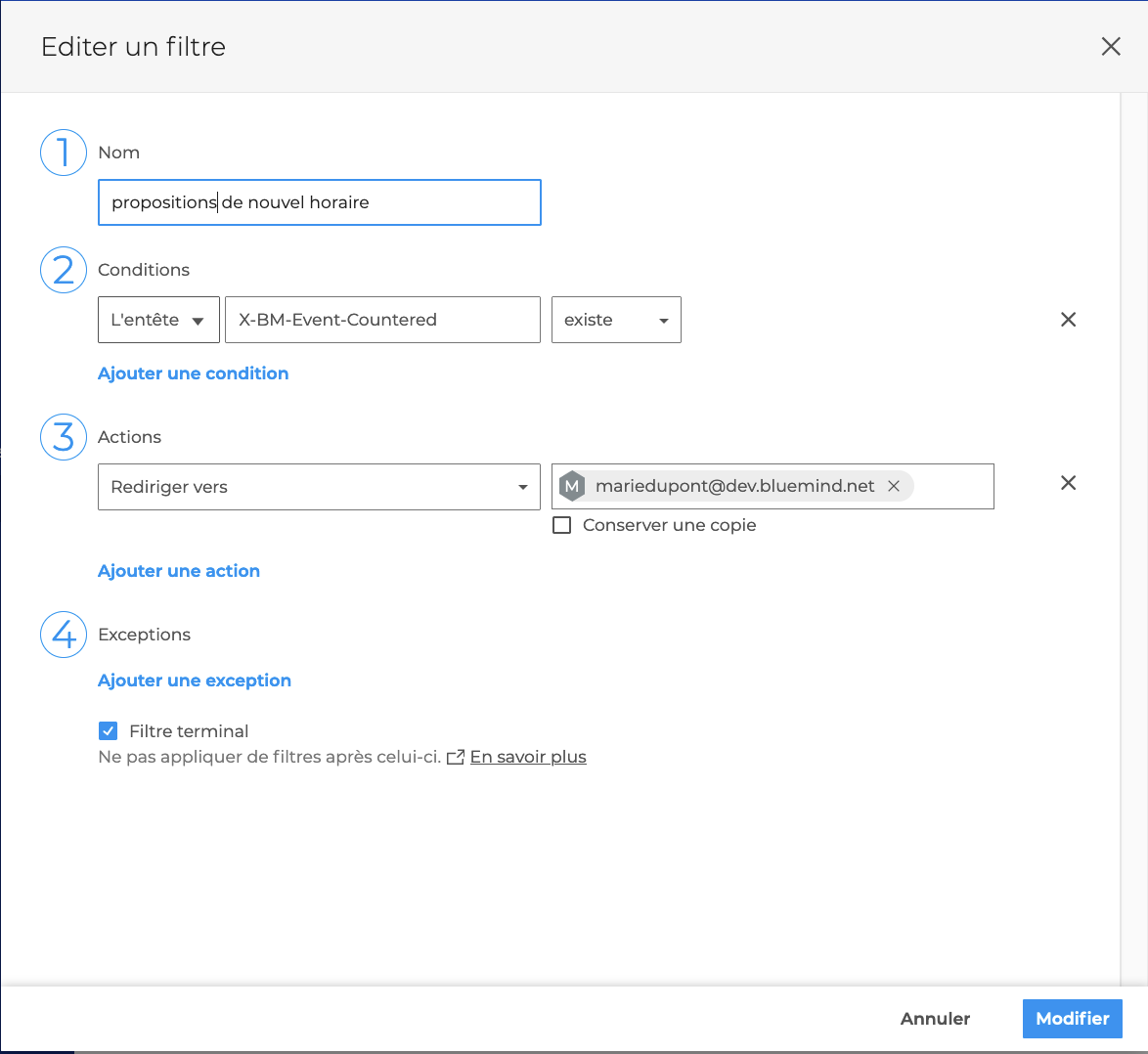Remove the X-BM-Event-Countered condition row
The width and height of the screenshot is (1148, 1054).
point(1068,320)
